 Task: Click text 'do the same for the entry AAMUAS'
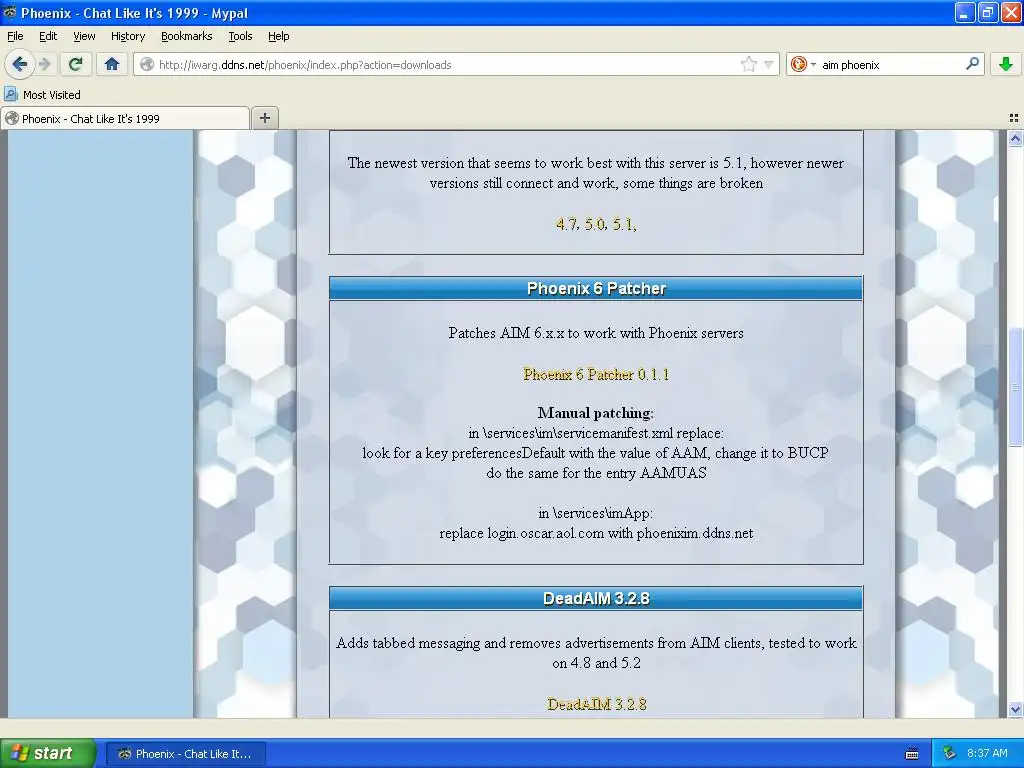(596, 473)
